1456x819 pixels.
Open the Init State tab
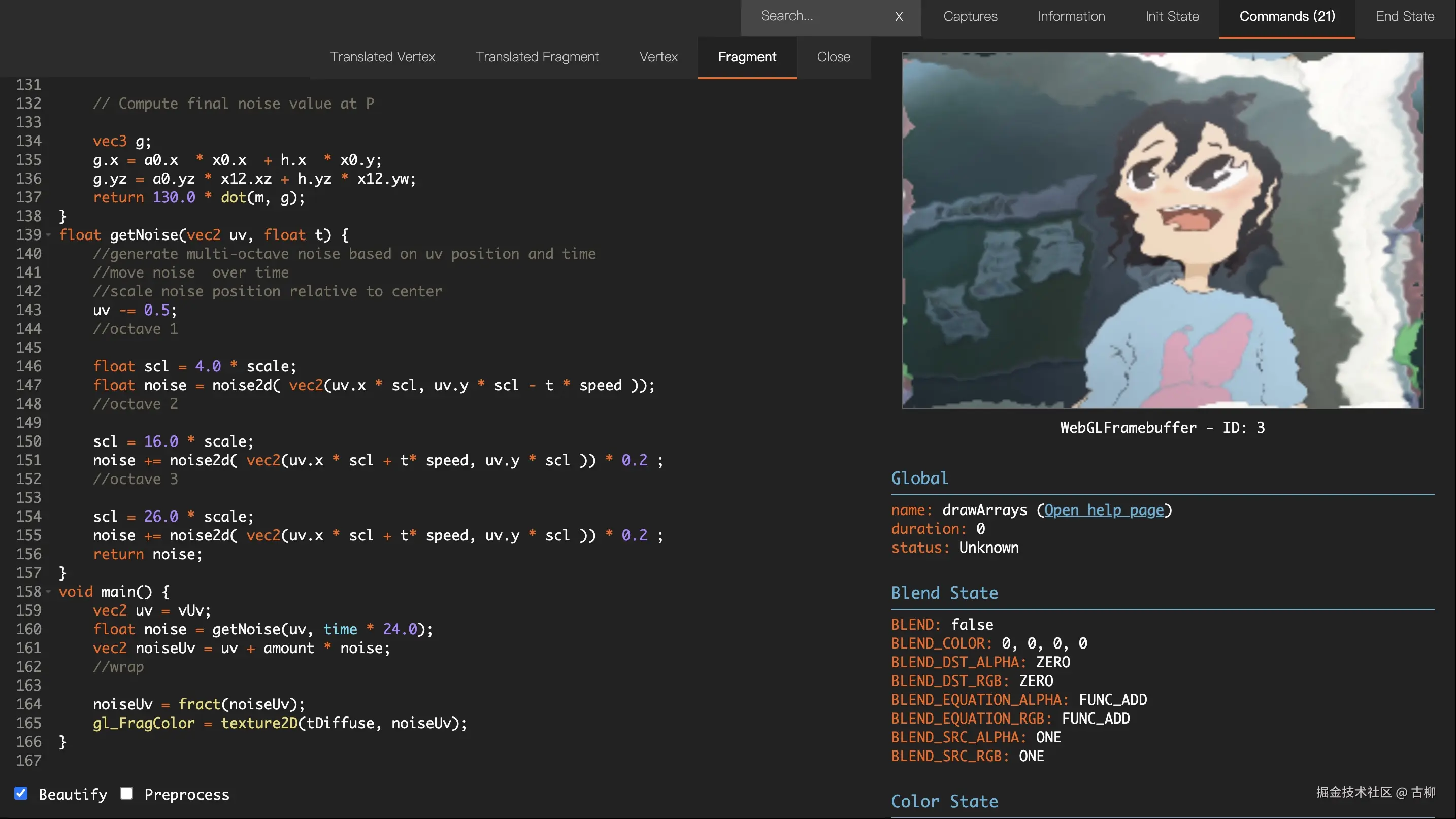[x=1172, y=16]
